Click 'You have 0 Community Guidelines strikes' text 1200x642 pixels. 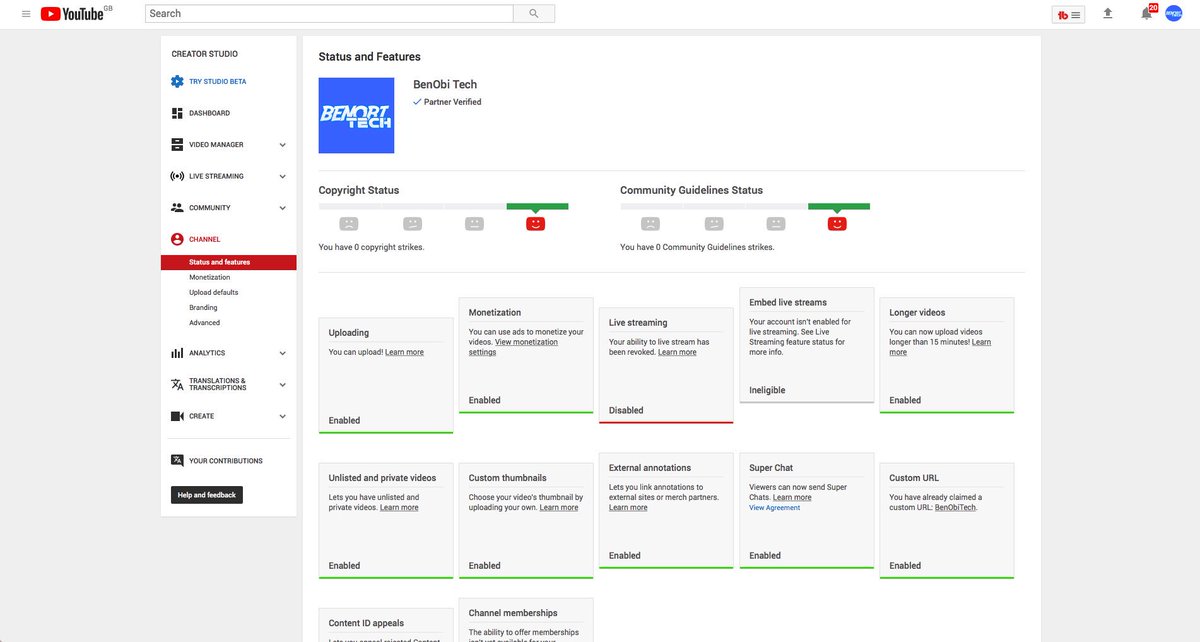point(697,247)
